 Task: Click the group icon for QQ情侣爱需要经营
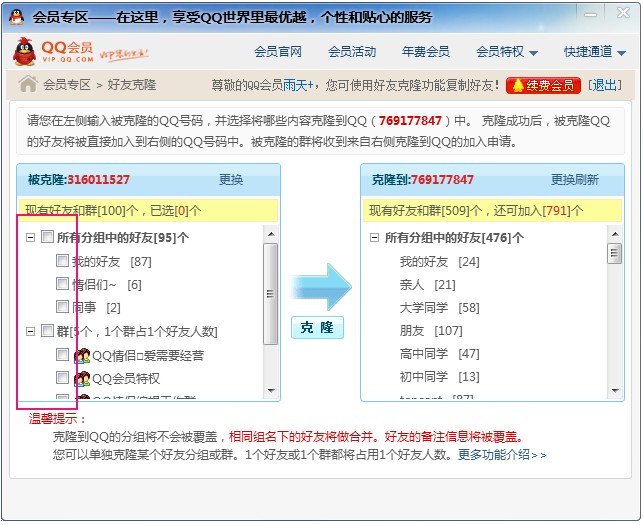click(82, 356)
